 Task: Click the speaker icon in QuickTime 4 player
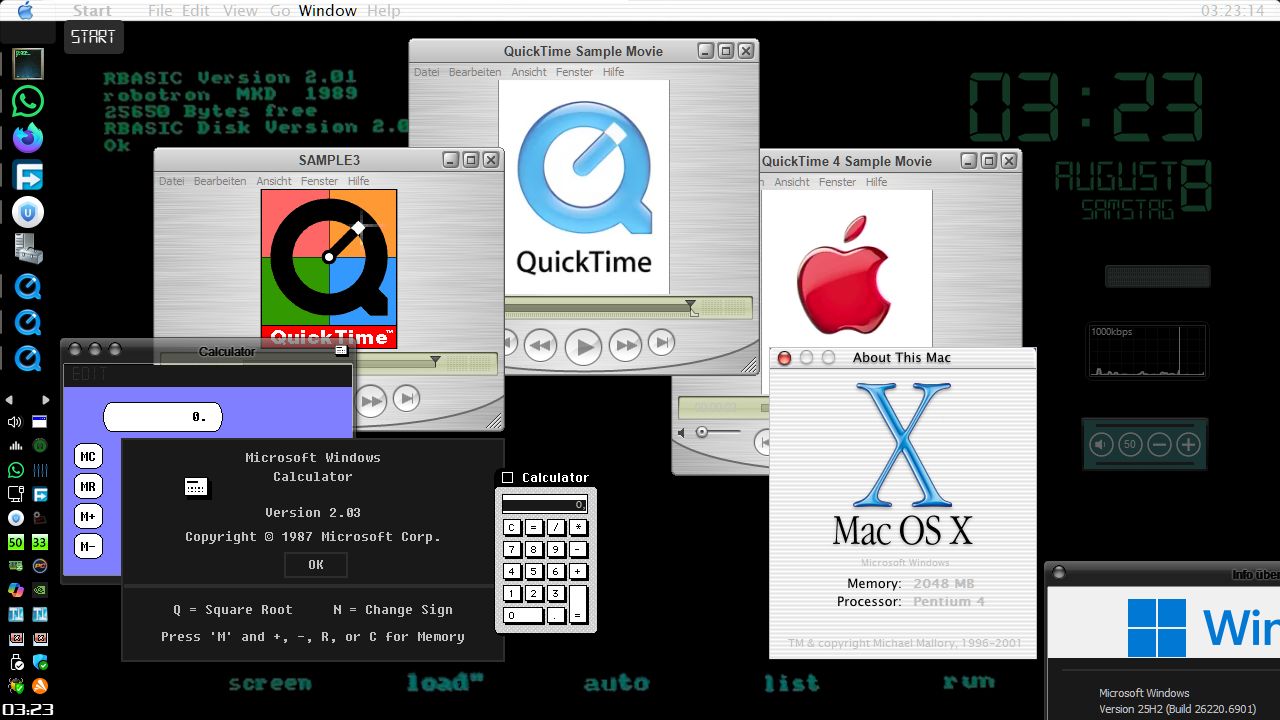point(682,432)
